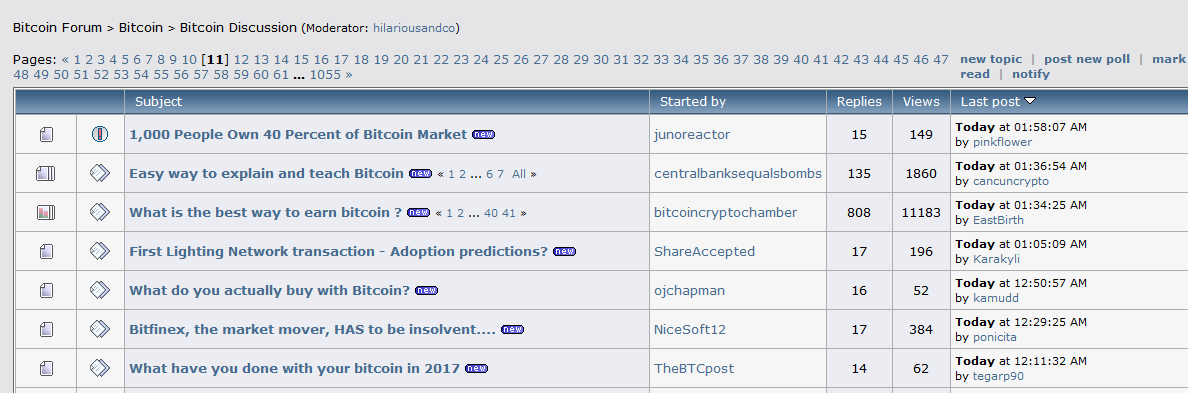
Task: Jump to page 41 of the earn bitcoin topic
Action: [509, 214]
